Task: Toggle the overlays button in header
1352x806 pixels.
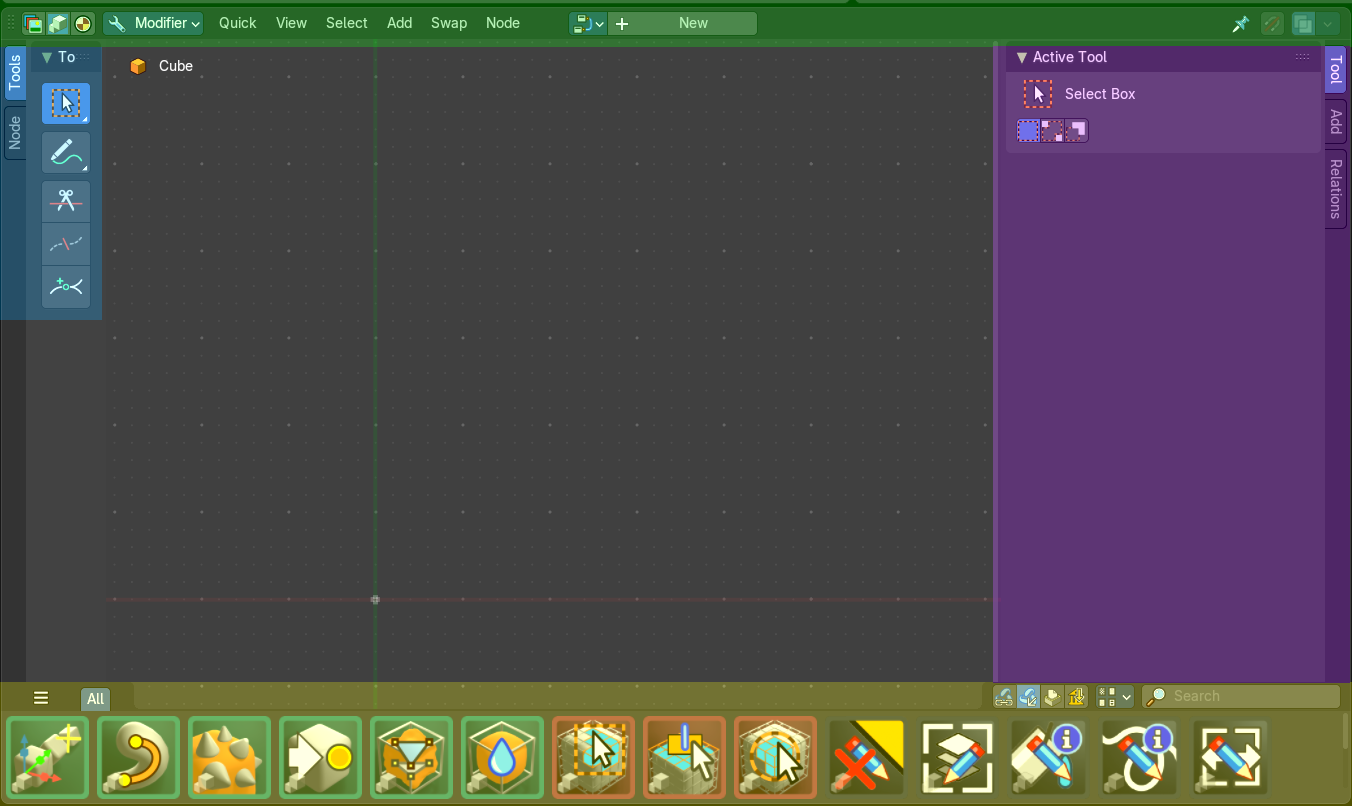Action: [x=1303, y=24]
